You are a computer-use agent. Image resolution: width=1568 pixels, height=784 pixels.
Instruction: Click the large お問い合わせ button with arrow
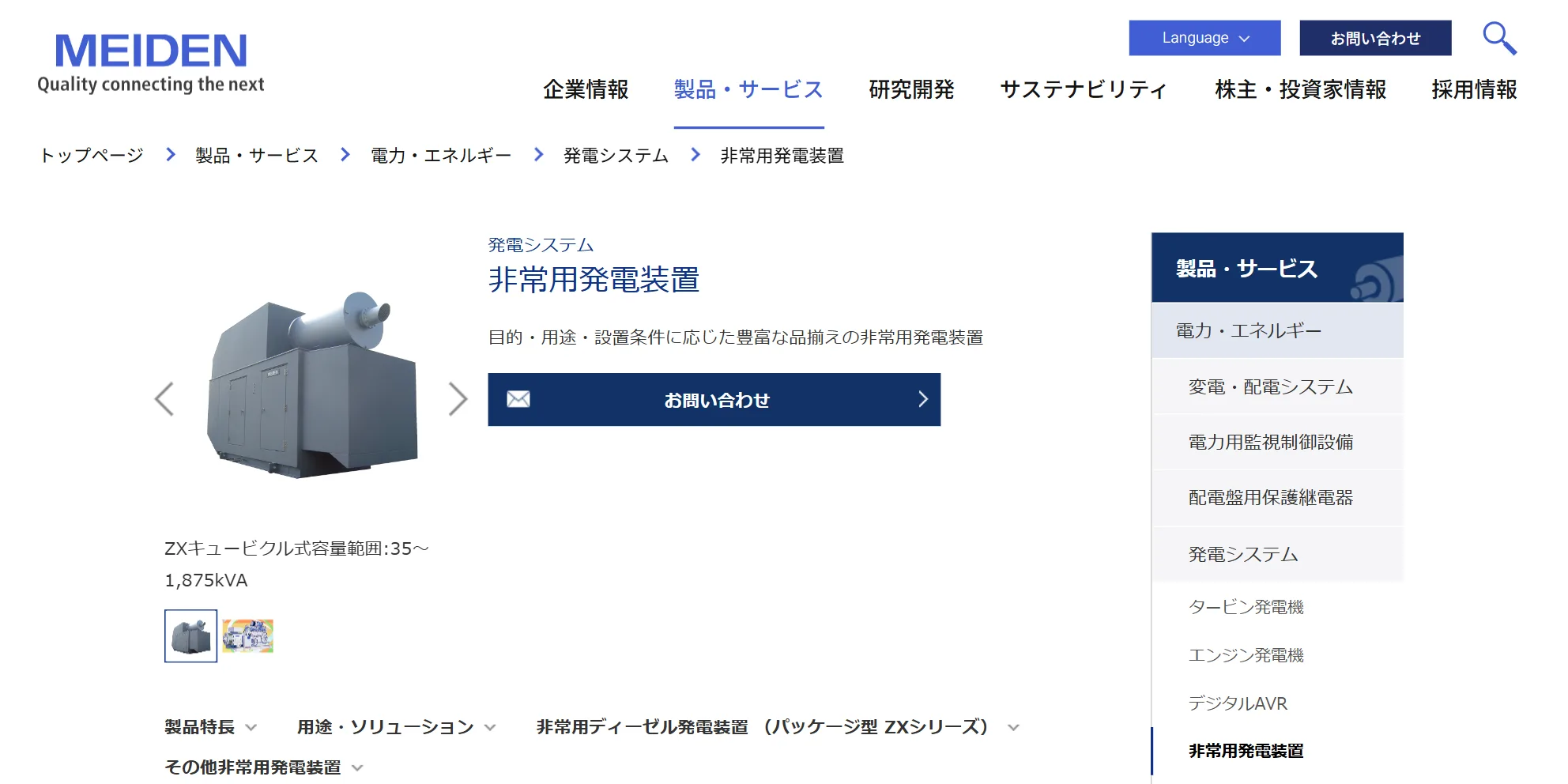714,399
